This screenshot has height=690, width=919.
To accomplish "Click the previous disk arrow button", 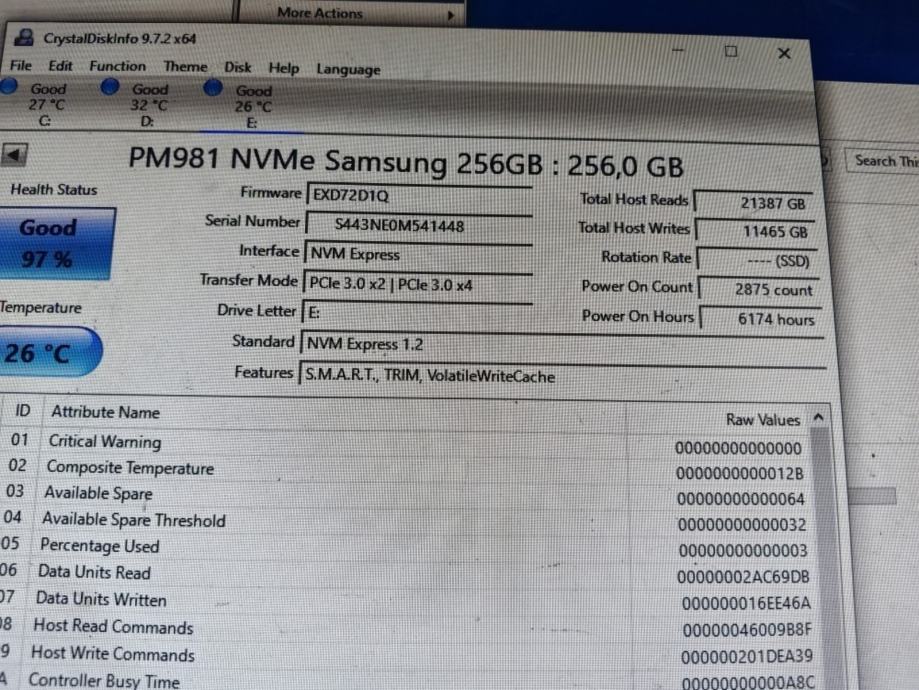I will tap(14, 155).
